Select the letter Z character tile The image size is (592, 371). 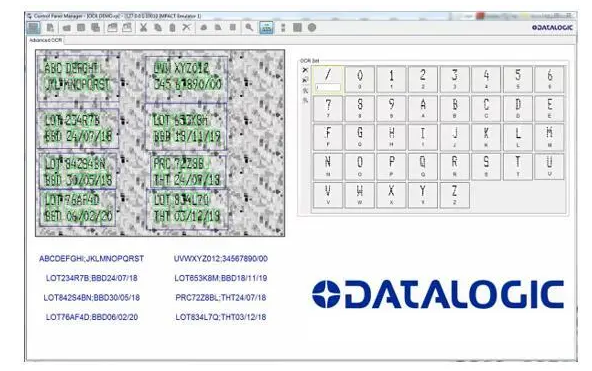[455, 195]
